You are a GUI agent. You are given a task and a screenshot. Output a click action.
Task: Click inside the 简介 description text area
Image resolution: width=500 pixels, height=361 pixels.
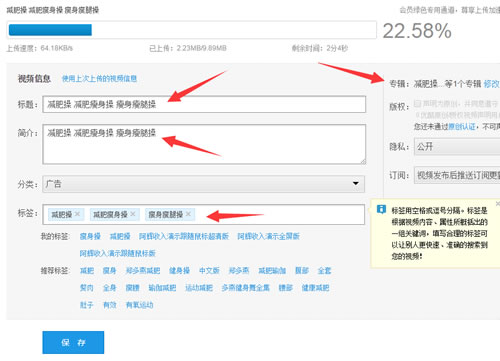tap(204, 144)
